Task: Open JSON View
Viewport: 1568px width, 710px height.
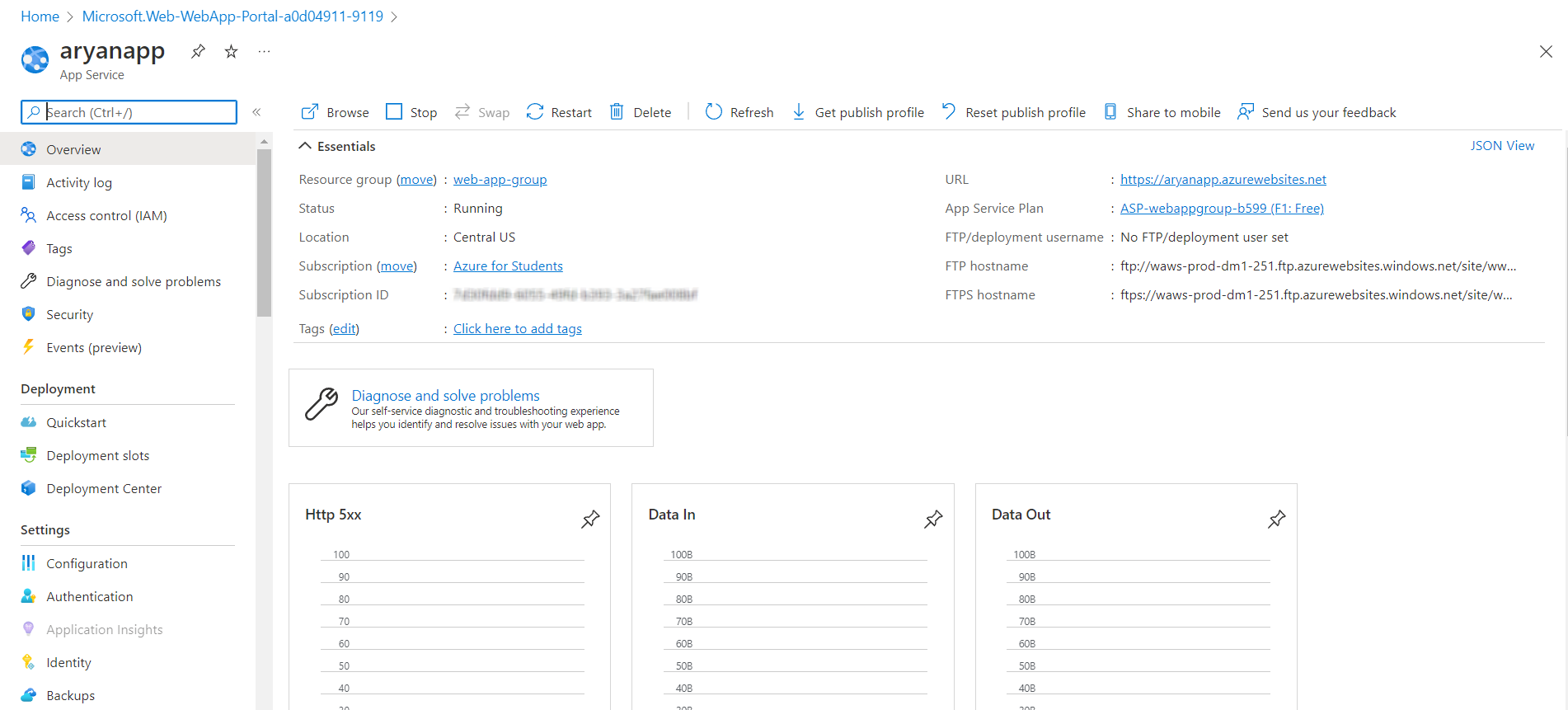Action: point(1502,146)
